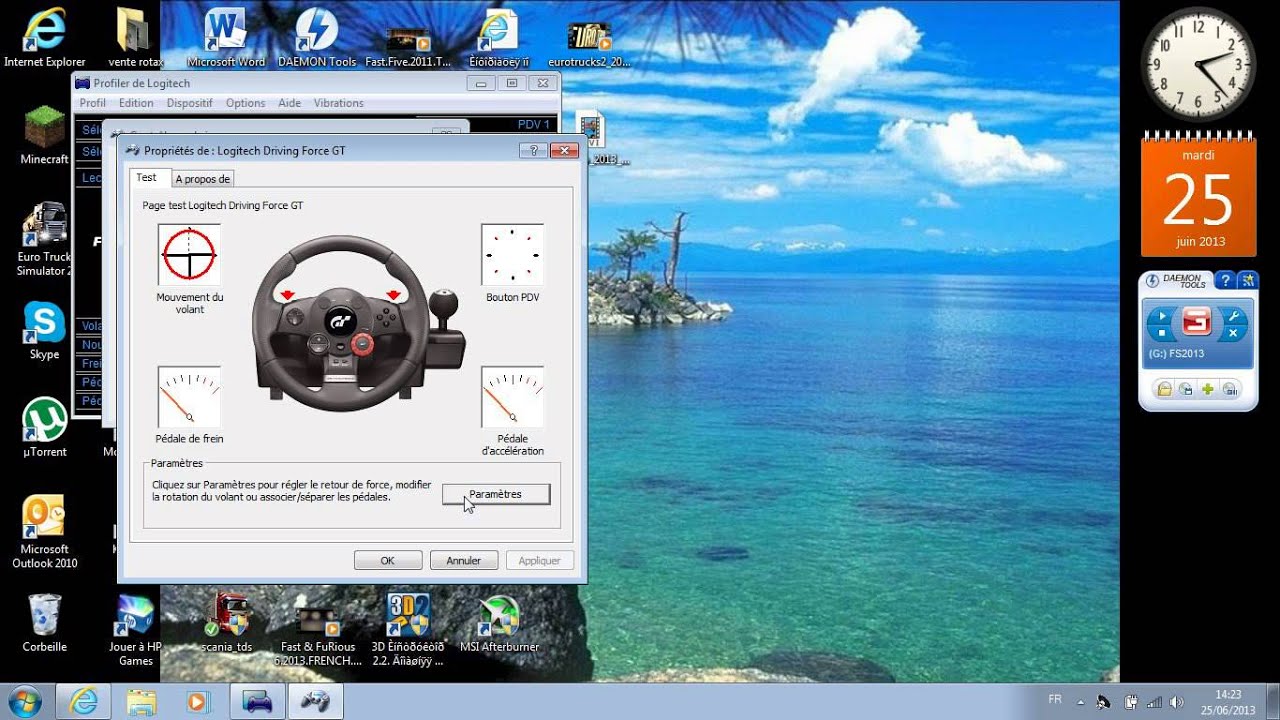The width and height of the screenshot is (1280, 720).
Task: Click the green plus add drive icon
Action: (x=1208, y=389)
